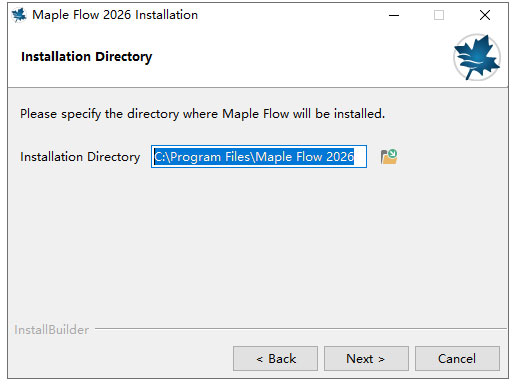Cancel the Maple Flow installation
Screen dimensions: 517x385
457,359
